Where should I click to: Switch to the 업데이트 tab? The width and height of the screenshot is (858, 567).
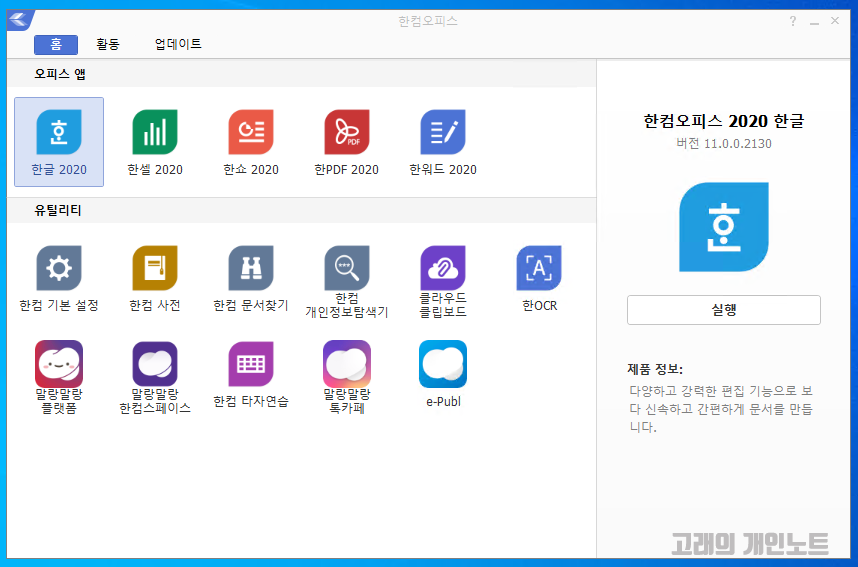pos(178,44)
